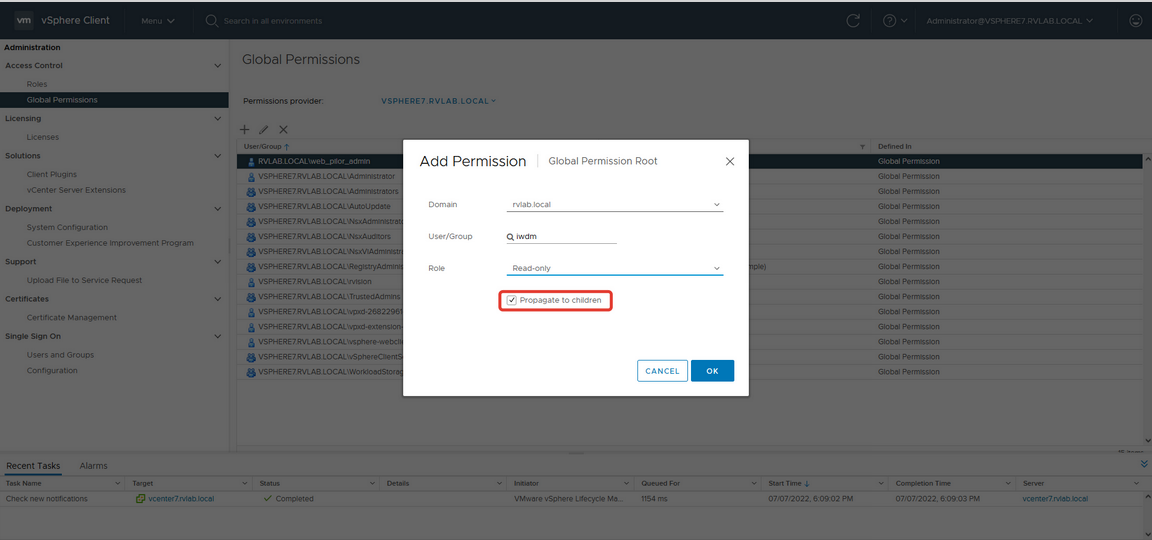Open Roles in the sidebar
The height and width of the screenshot is (540, 1152).
(37, 84)
